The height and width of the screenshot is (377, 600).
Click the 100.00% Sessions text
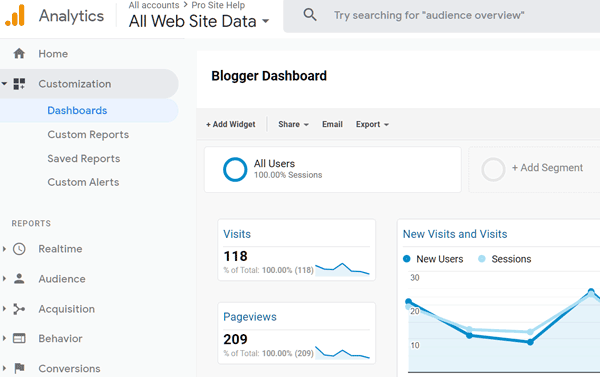tap(288, 175)
